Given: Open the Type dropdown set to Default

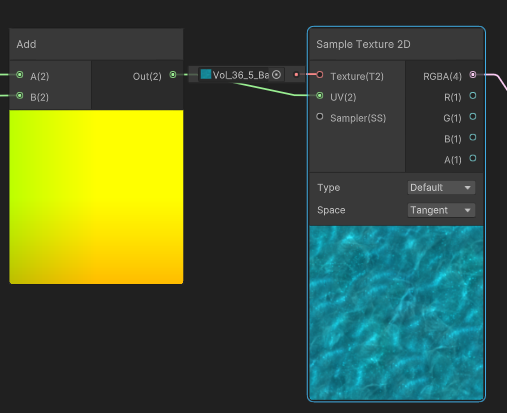Looking at the screenshot, I should (441, 188).
